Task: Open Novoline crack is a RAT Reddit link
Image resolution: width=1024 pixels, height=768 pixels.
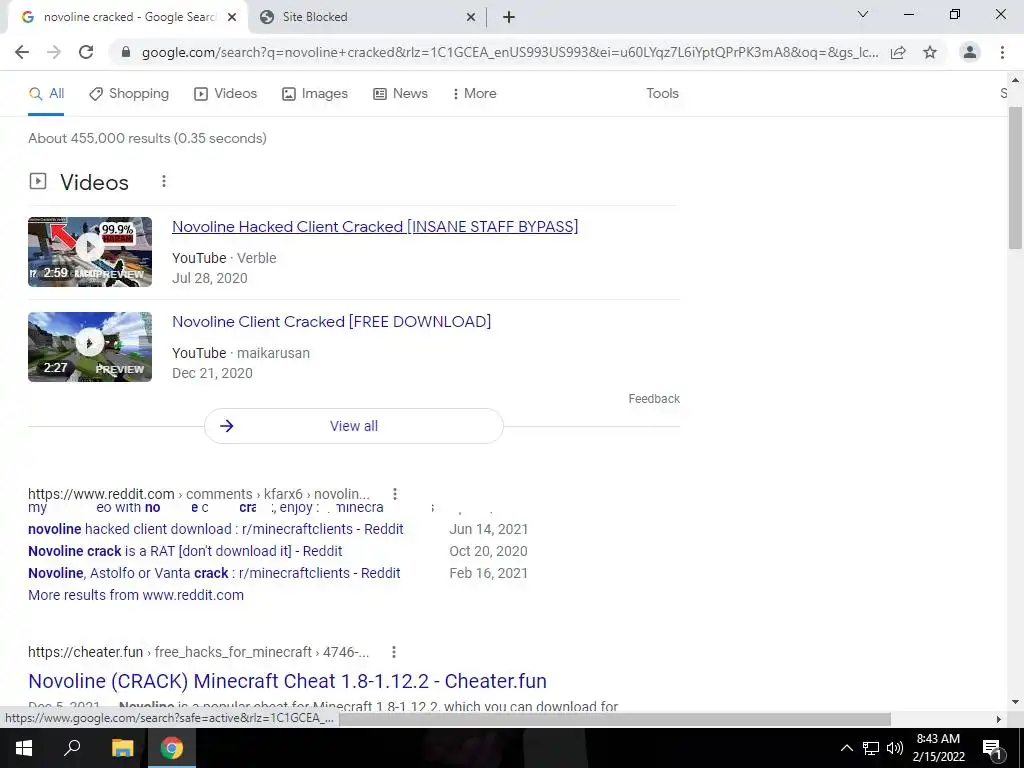Action: coord(185,551)
